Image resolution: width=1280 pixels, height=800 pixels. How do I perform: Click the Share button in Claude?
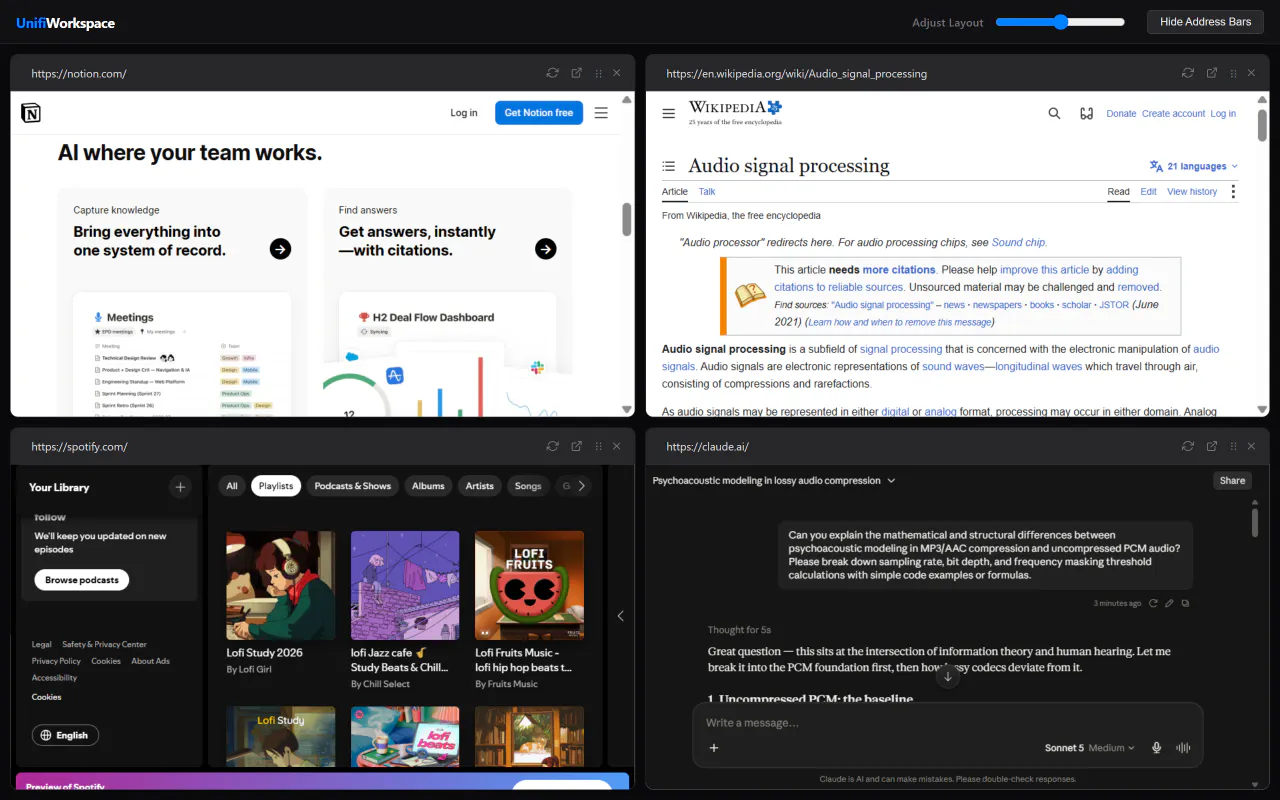pyautogui.click(x=1232, y=480)
